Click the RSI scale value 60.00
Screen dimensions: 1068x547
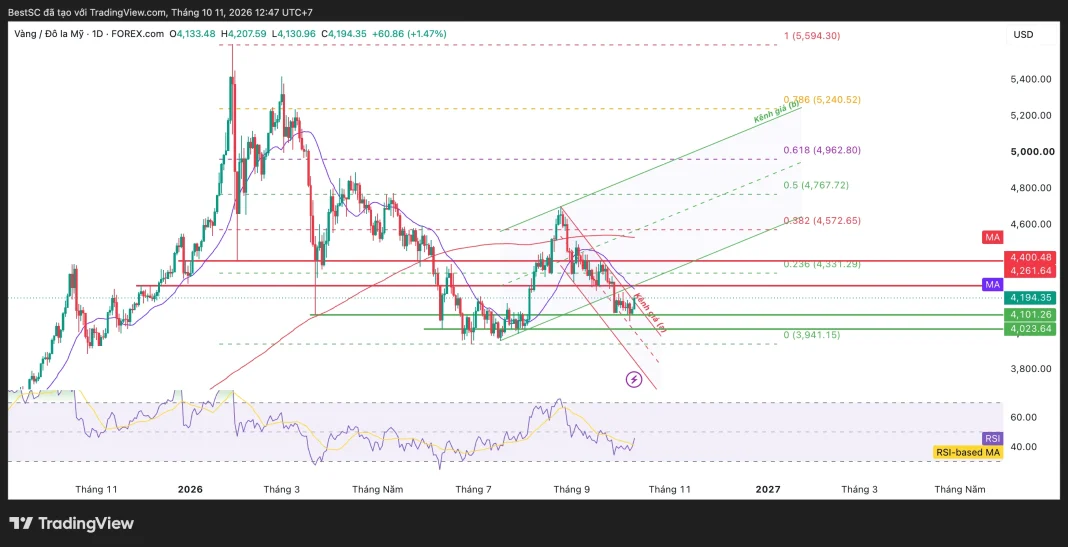coord(1024,417)
